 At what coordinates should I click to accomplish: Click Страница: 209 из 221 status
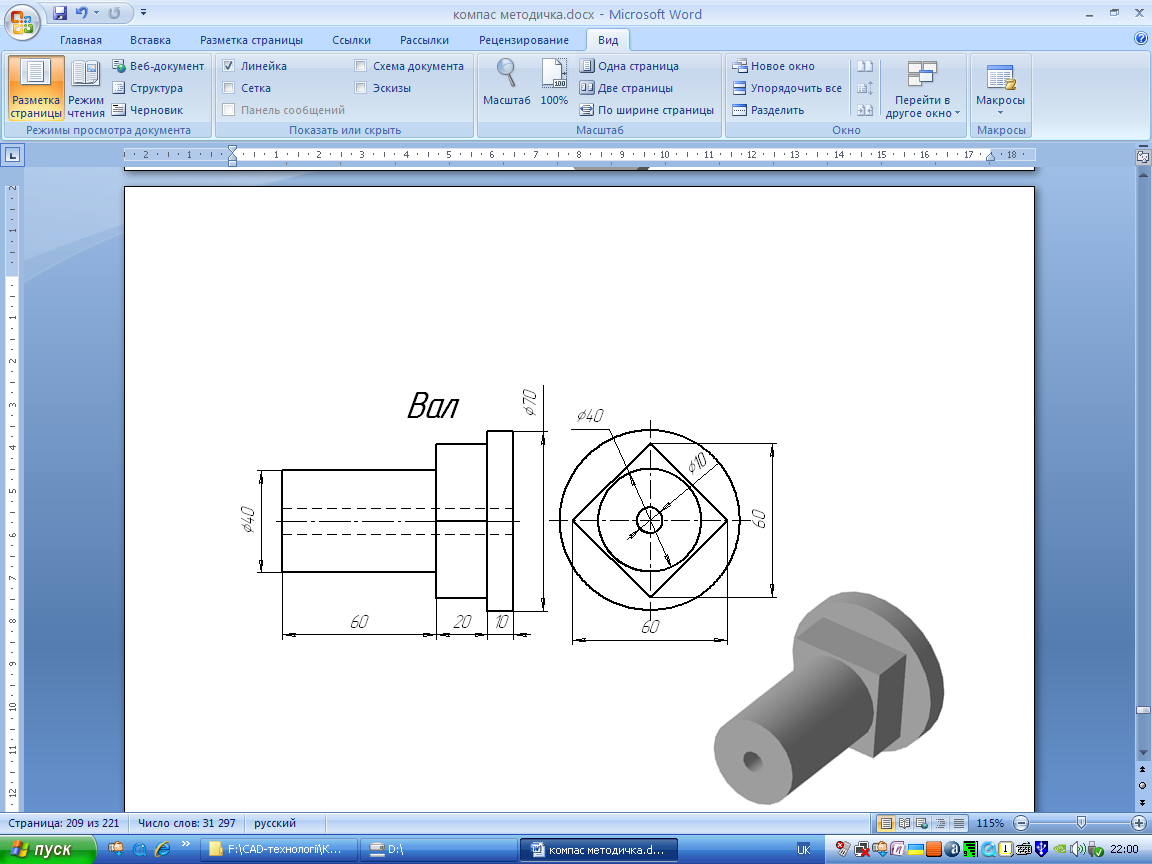[x=63, y=824]
